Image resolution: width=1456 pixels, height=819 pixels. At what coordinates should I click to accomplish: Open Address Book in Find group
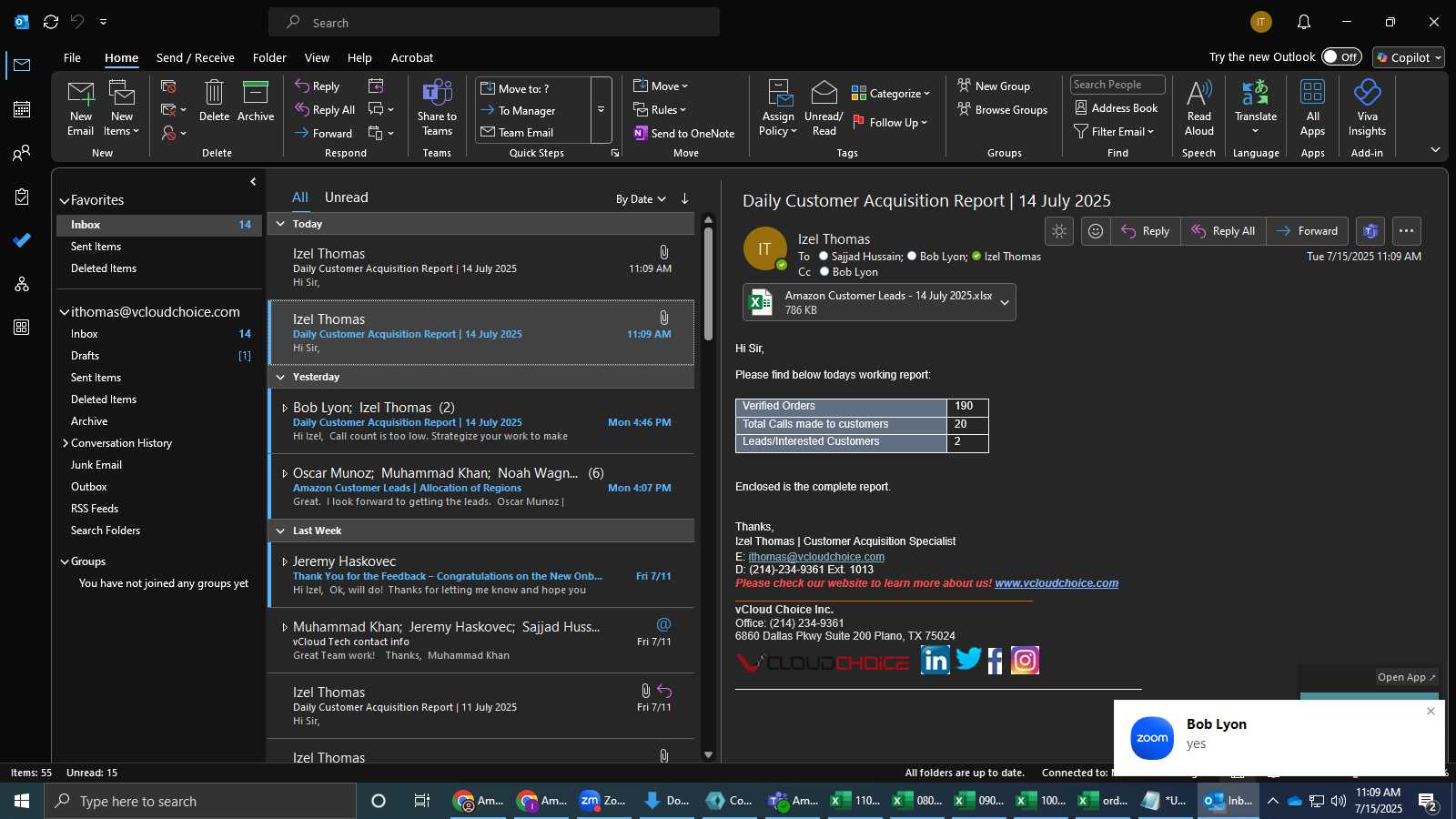pyautogui.click(x=1117, y=107)
